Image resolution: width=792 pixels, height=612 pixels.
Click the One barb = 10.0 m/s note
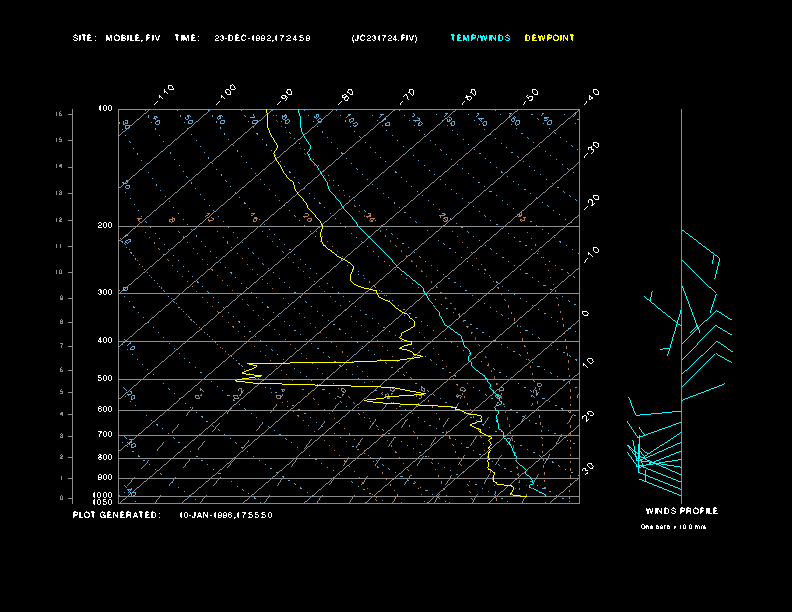(673, 527)
